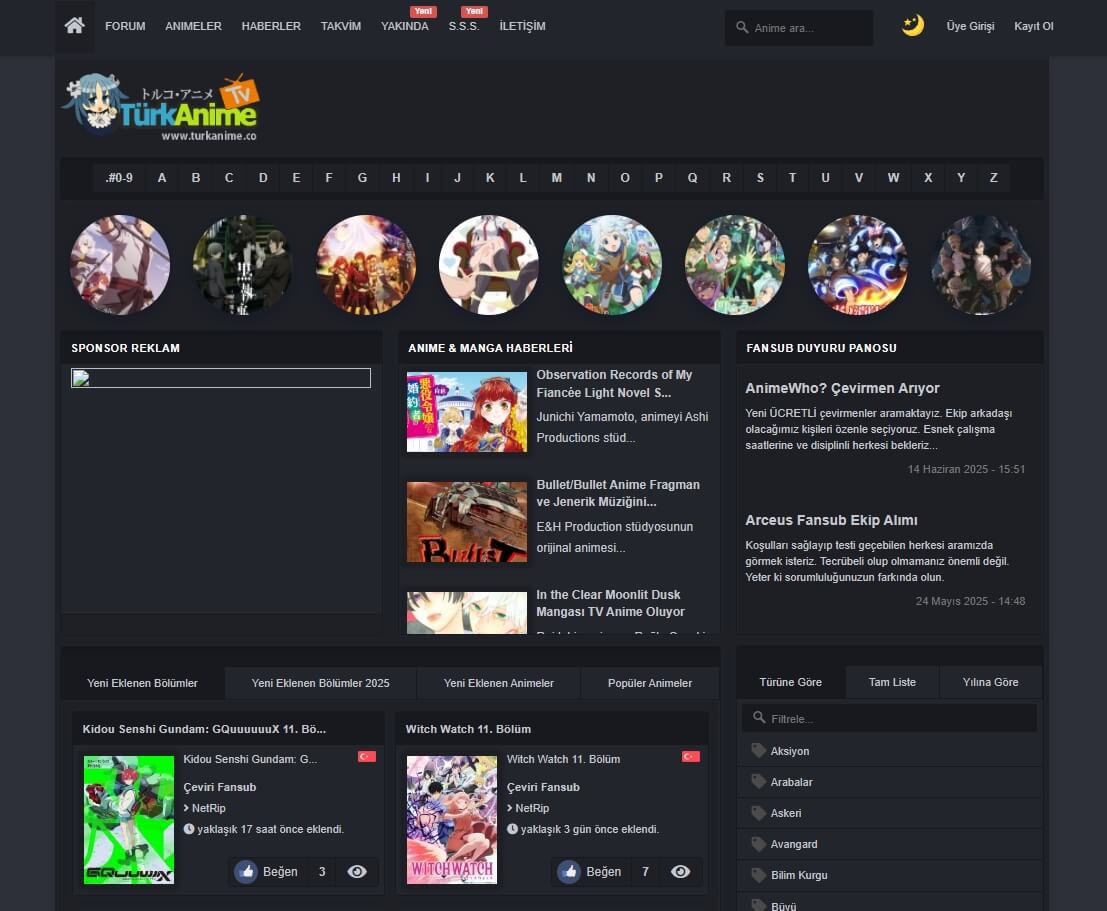Toggle the night mode moon icon

tap(913, 25)
